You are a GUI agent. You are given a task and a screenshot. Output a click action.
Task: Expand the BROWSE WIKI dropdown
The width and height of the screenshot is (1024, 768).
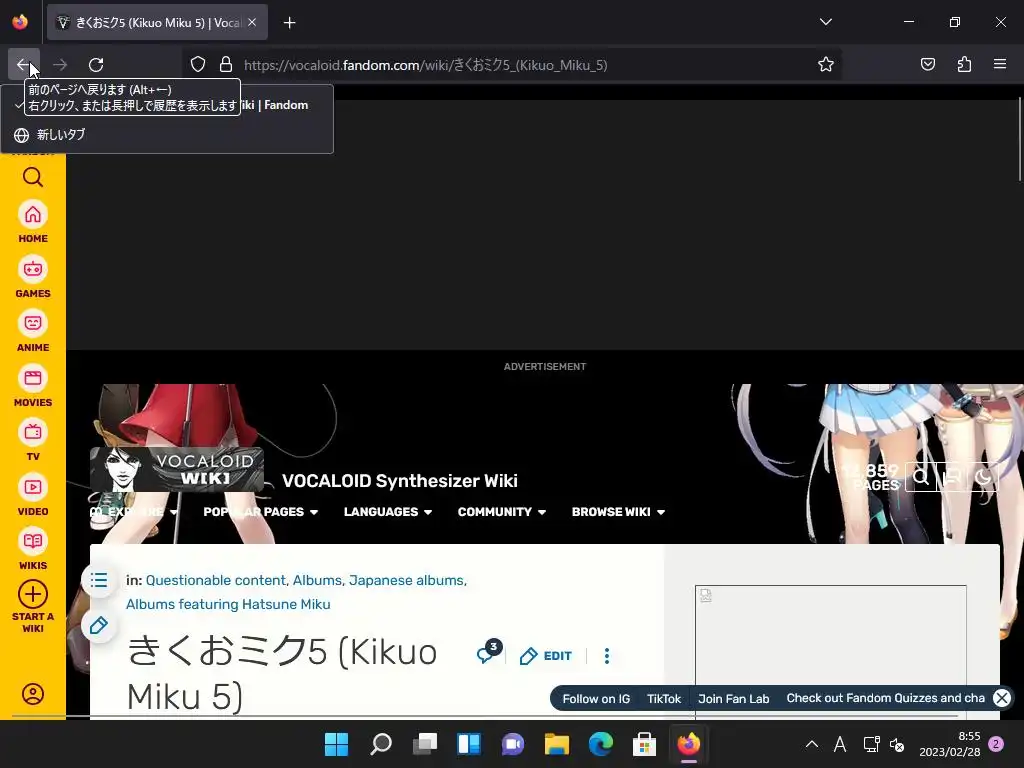coord(618,512)
